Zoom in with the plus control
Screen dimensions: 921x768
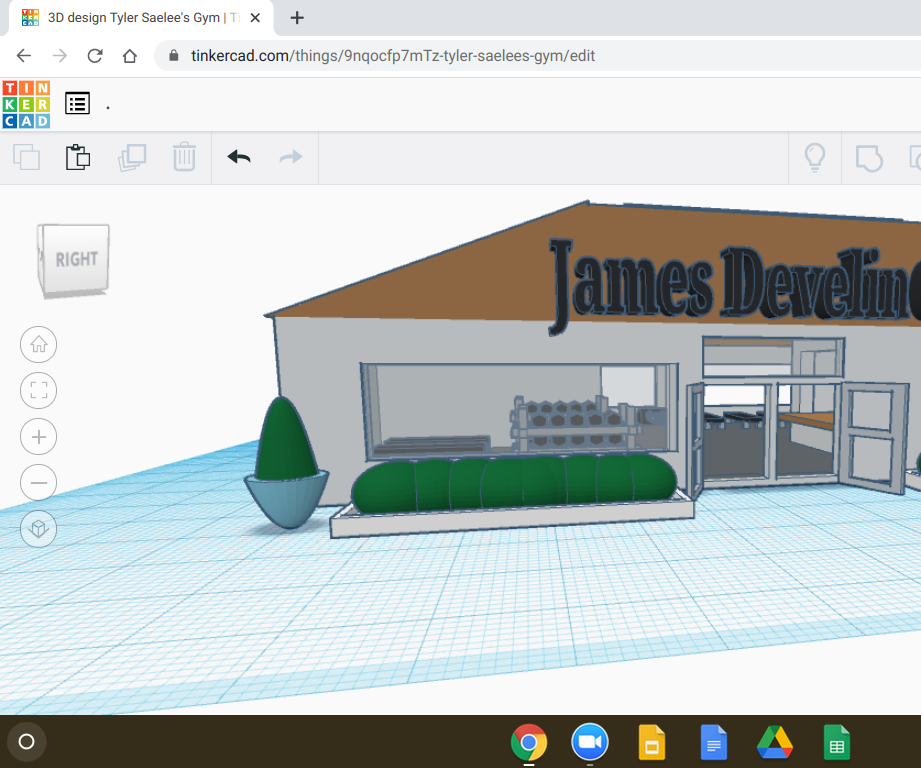[38, 436]
